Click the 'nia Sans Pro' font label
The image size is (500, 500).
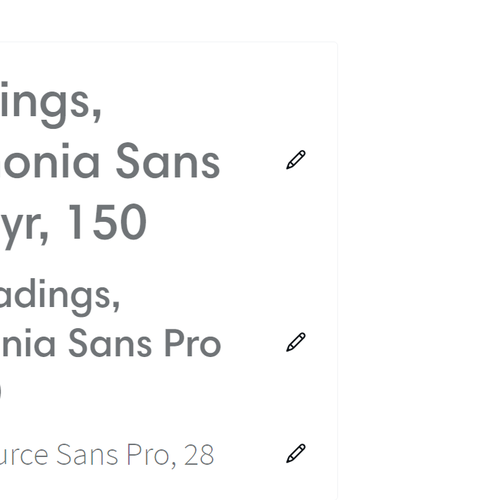click(111, 343)
